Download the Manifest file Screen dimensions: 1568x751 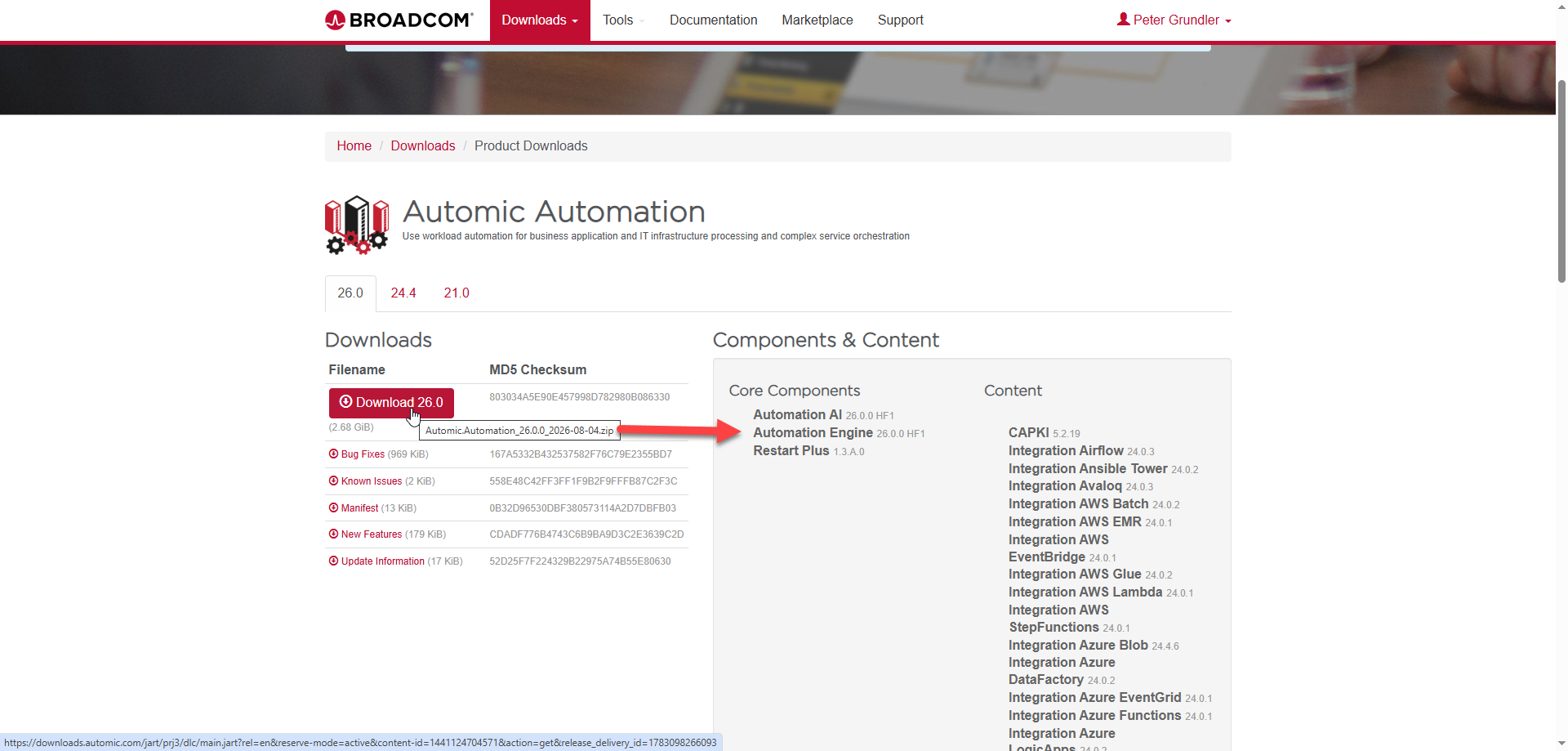(x=359, y=508)
